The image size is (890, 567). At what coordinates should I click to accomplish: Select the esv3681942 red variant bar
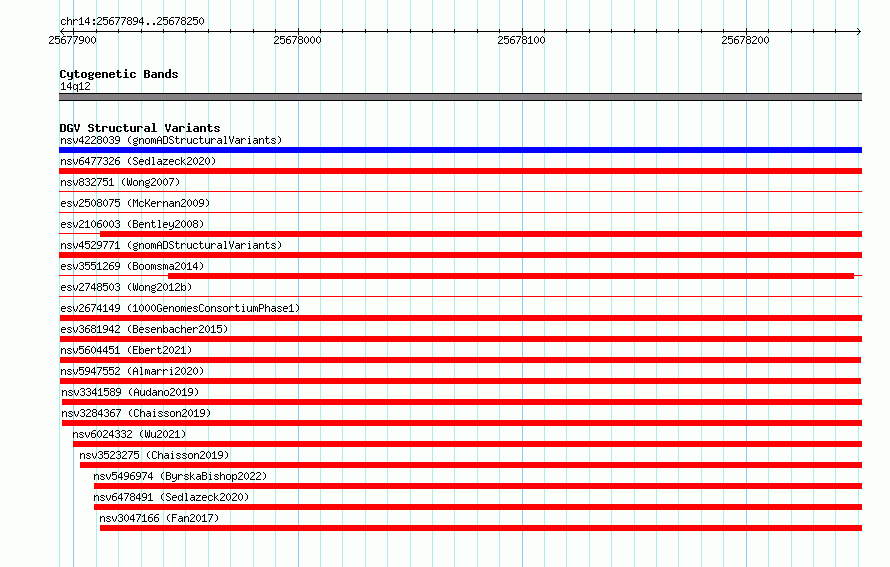coord(460,339)
